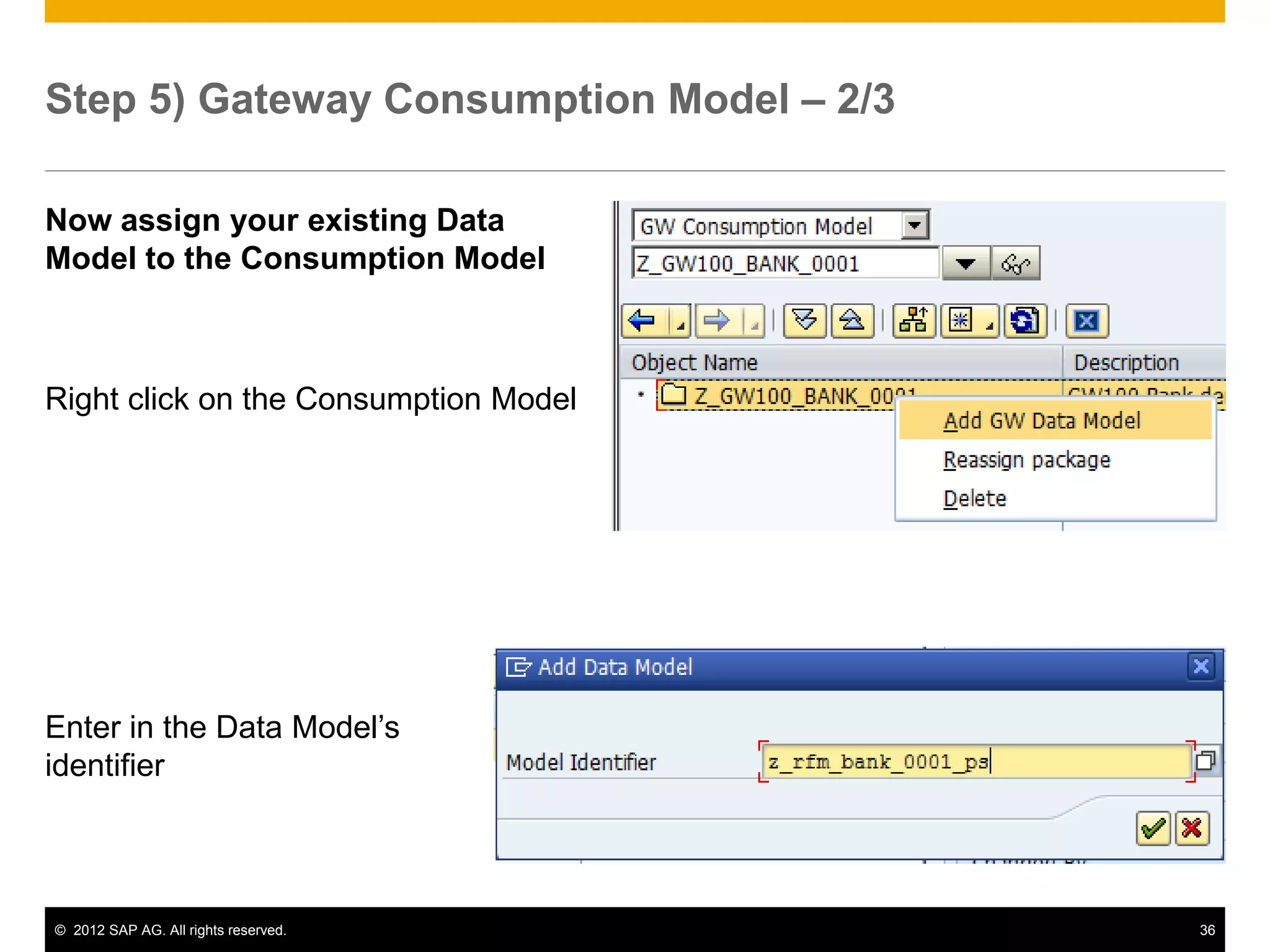This screenshot has height=952, width=1270.
Task: Click the create object asterisk icon
Action: 961,320
